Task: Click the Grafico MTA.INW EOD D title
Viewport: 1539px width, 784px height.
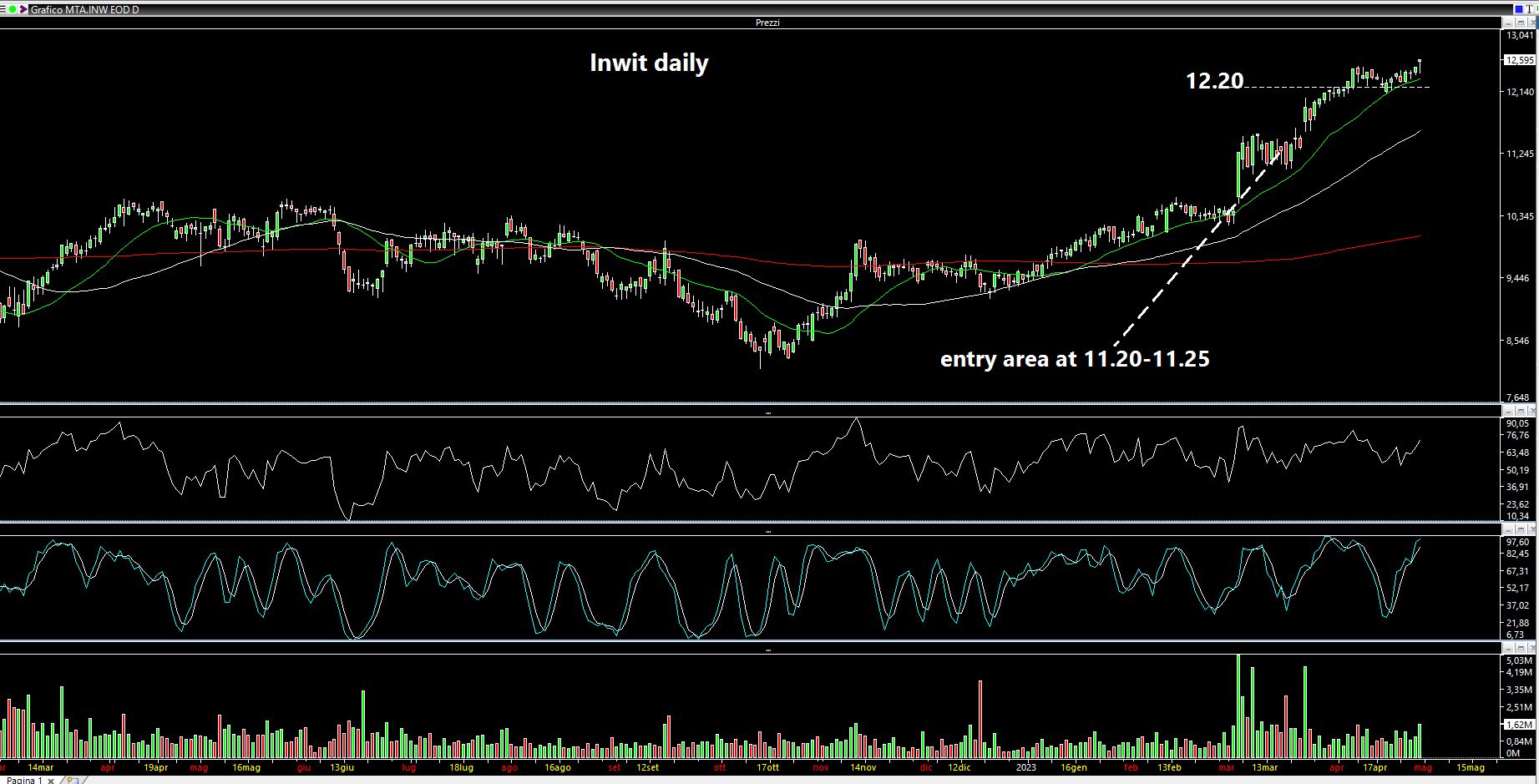Action: coord(84,9)
